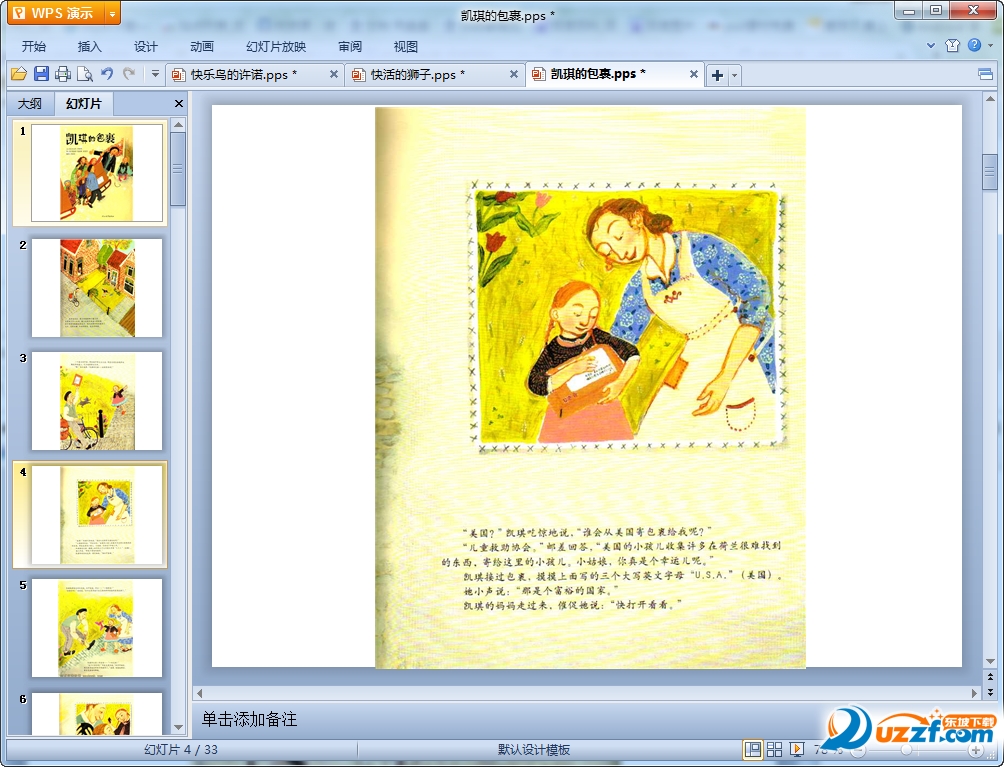This screenshot has width=1004, height=767.
Task: Select slide 1 thumbnail with book cover
Action: pyautogui.click(x=97, y=173)
